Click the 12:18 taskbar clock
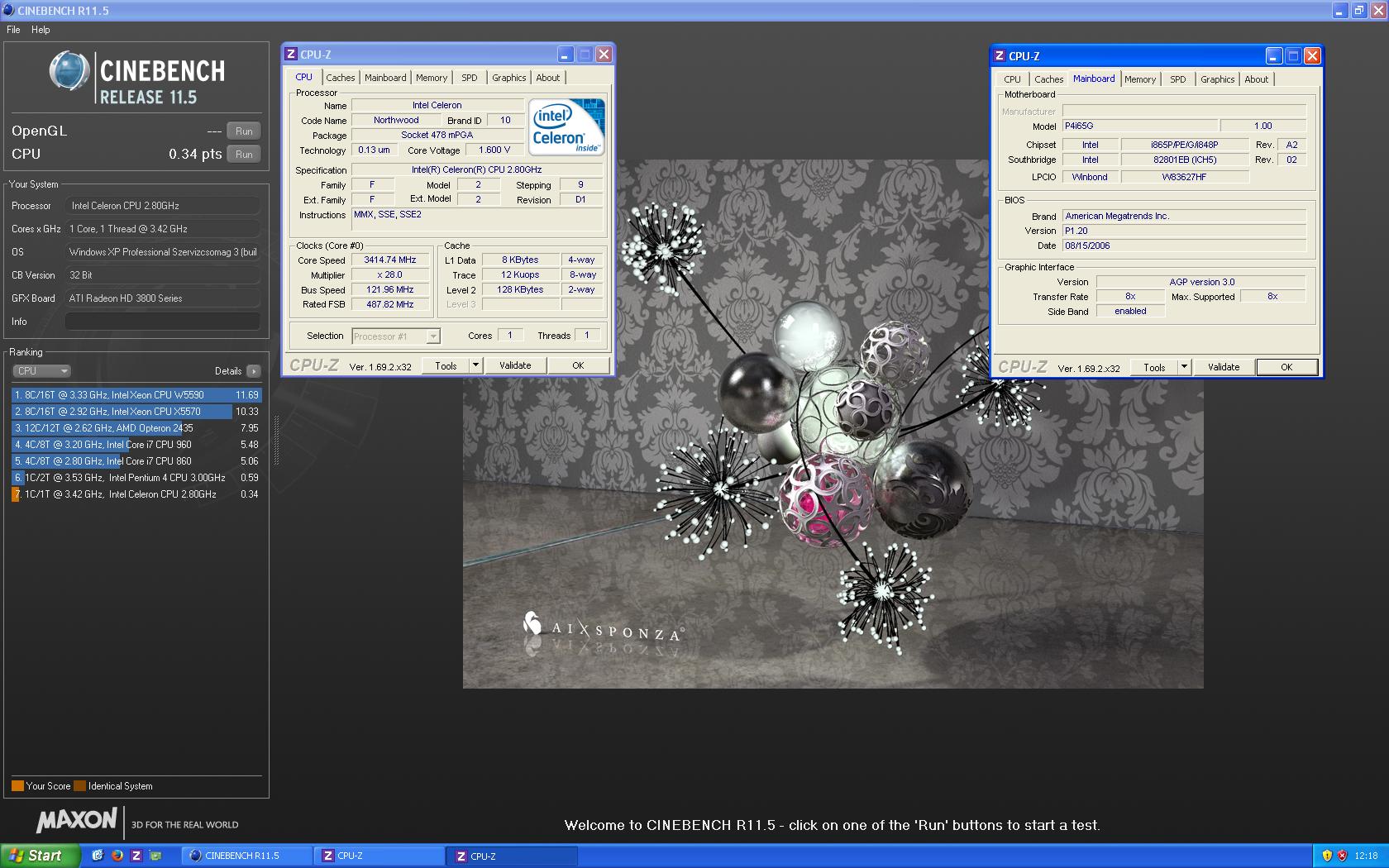1389x868 pixels. (x=1366, y=856)
